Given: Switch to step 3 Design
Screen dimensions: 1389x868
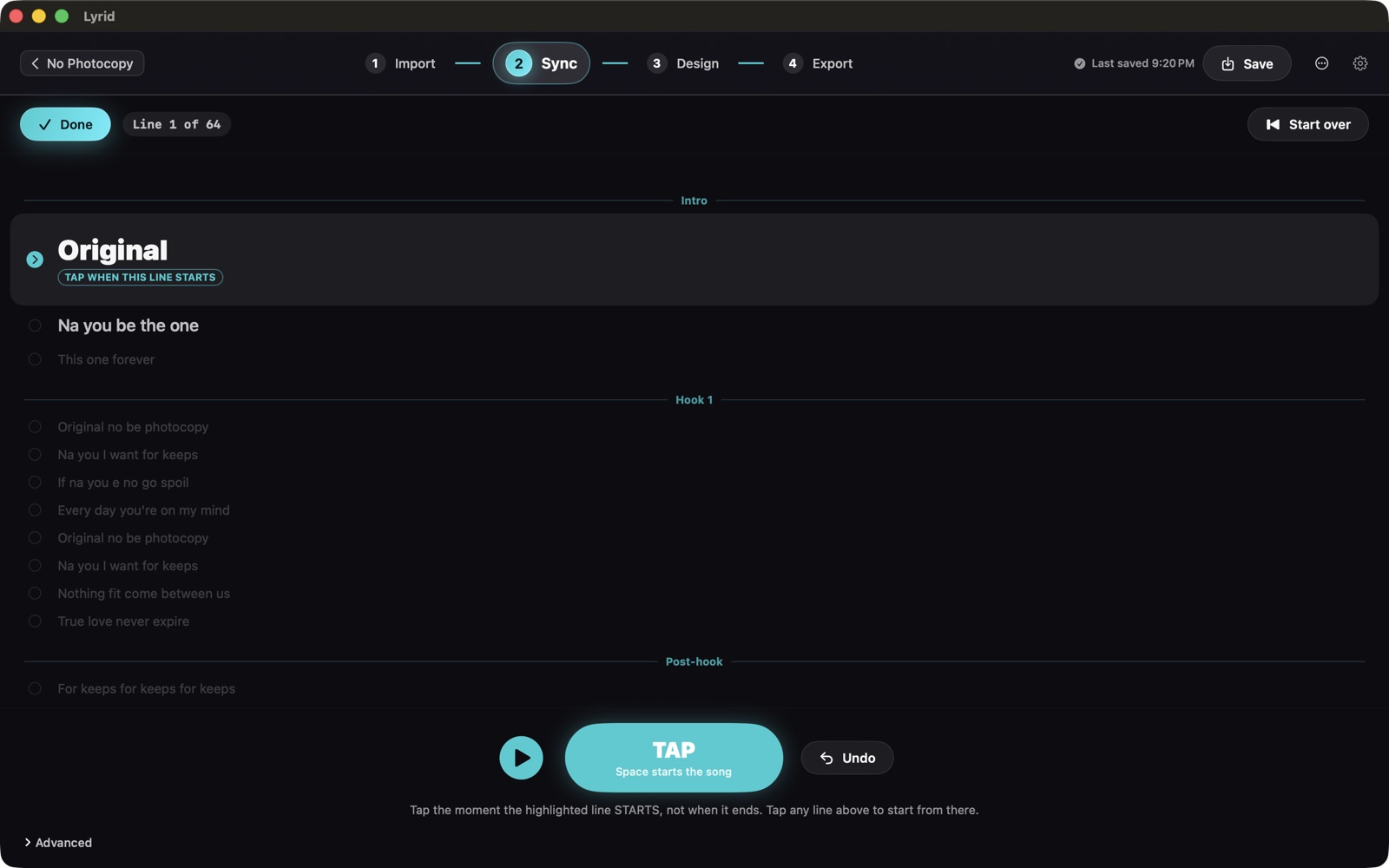Looking at the screenshot, I should (683, 63).
